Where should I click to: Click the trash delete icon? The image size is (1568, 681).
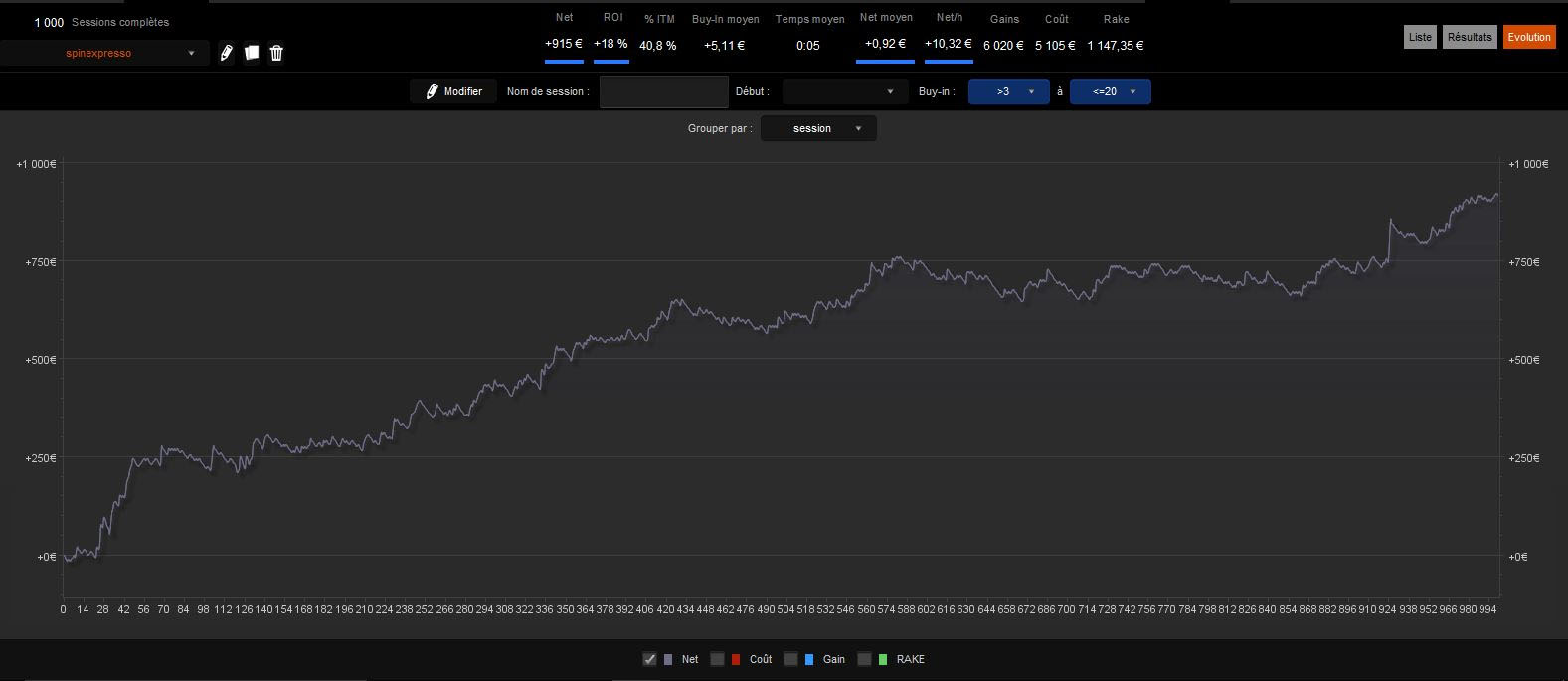pos(276,53)
